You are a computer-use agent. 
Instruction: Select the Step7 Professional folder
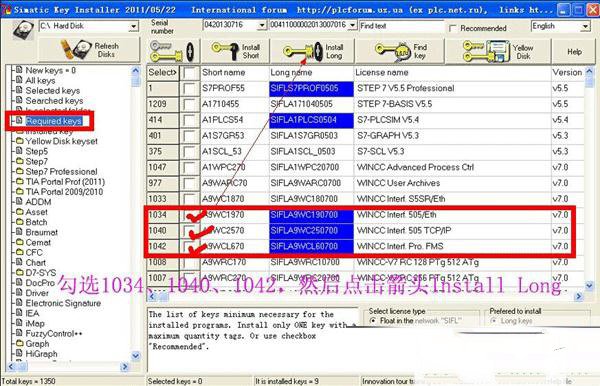61,171
